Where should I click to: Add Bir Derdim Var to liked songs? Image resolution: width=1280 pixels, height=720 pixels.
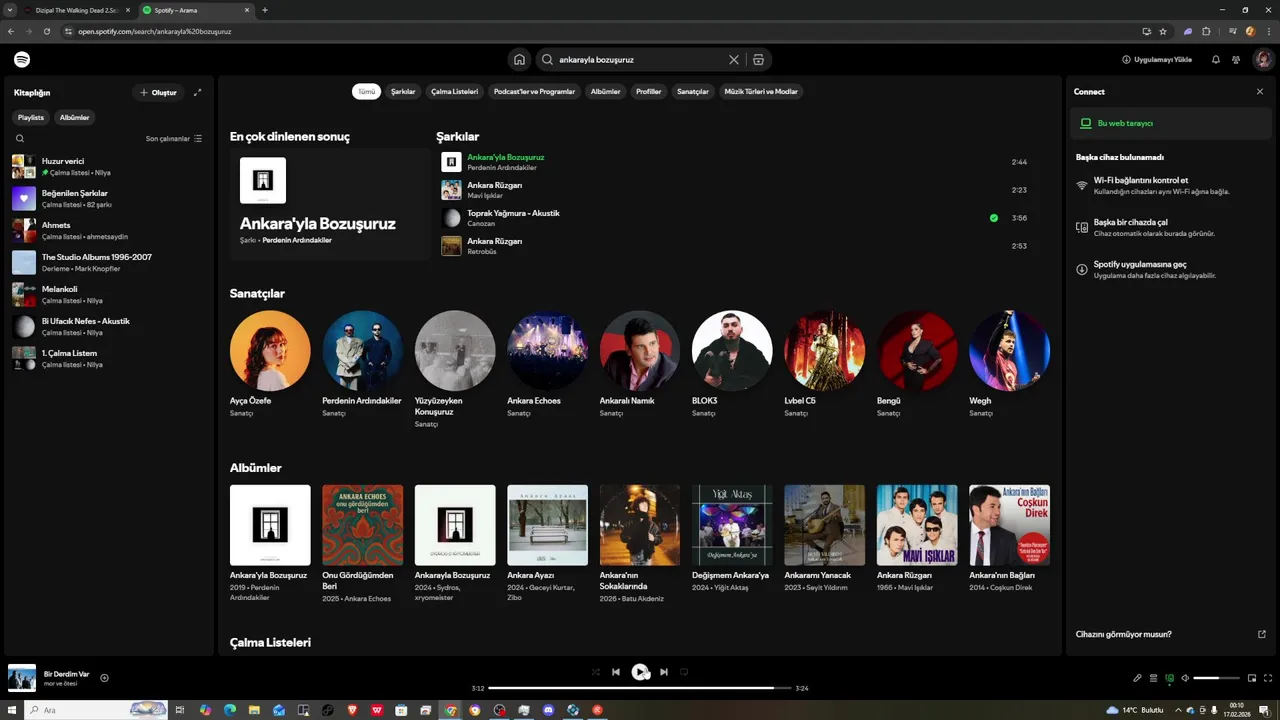[104, 678]
